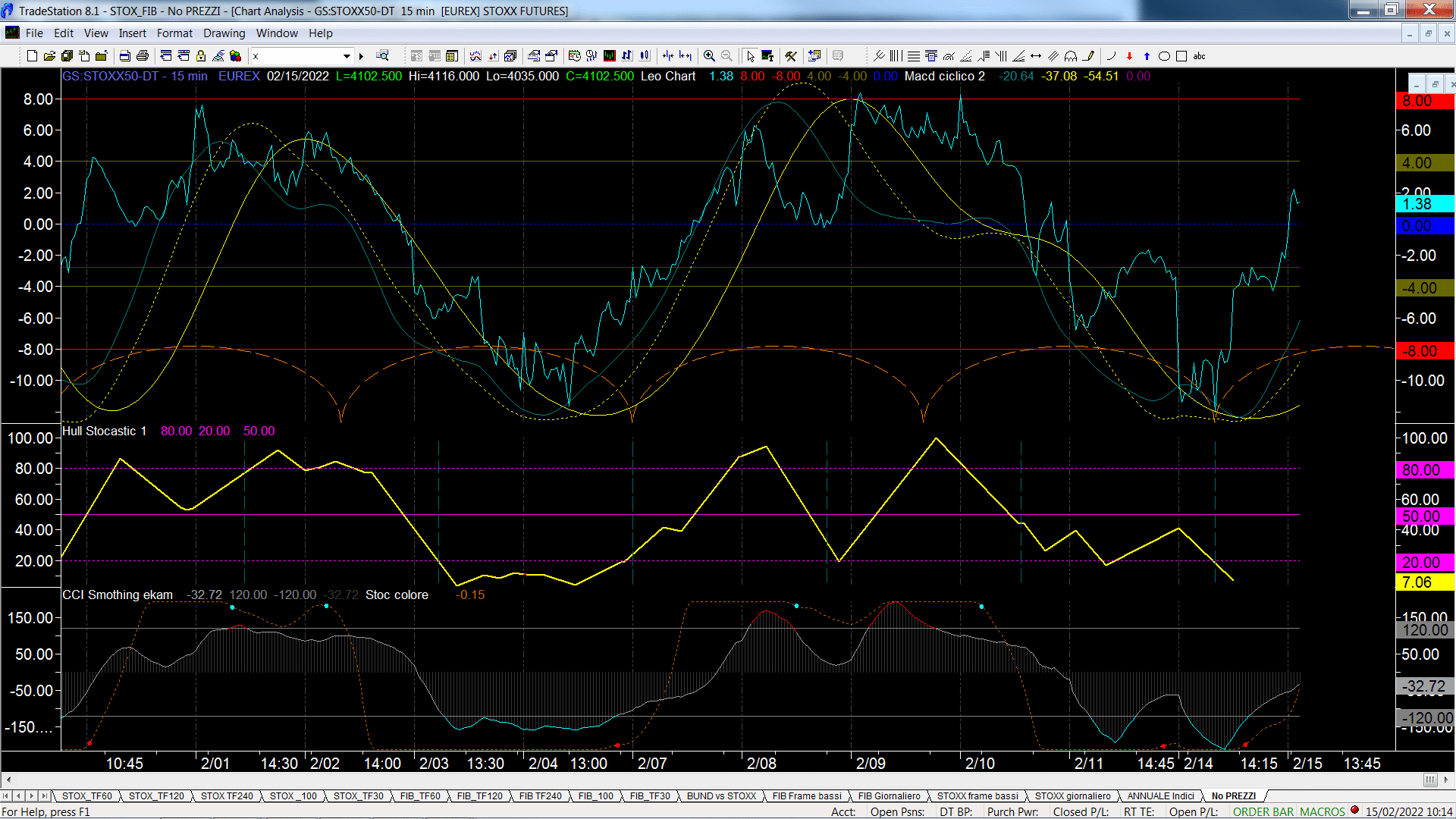This screenshot has height=819, width=1456.
Task: Click the black chart window icon
Action: 609,56
